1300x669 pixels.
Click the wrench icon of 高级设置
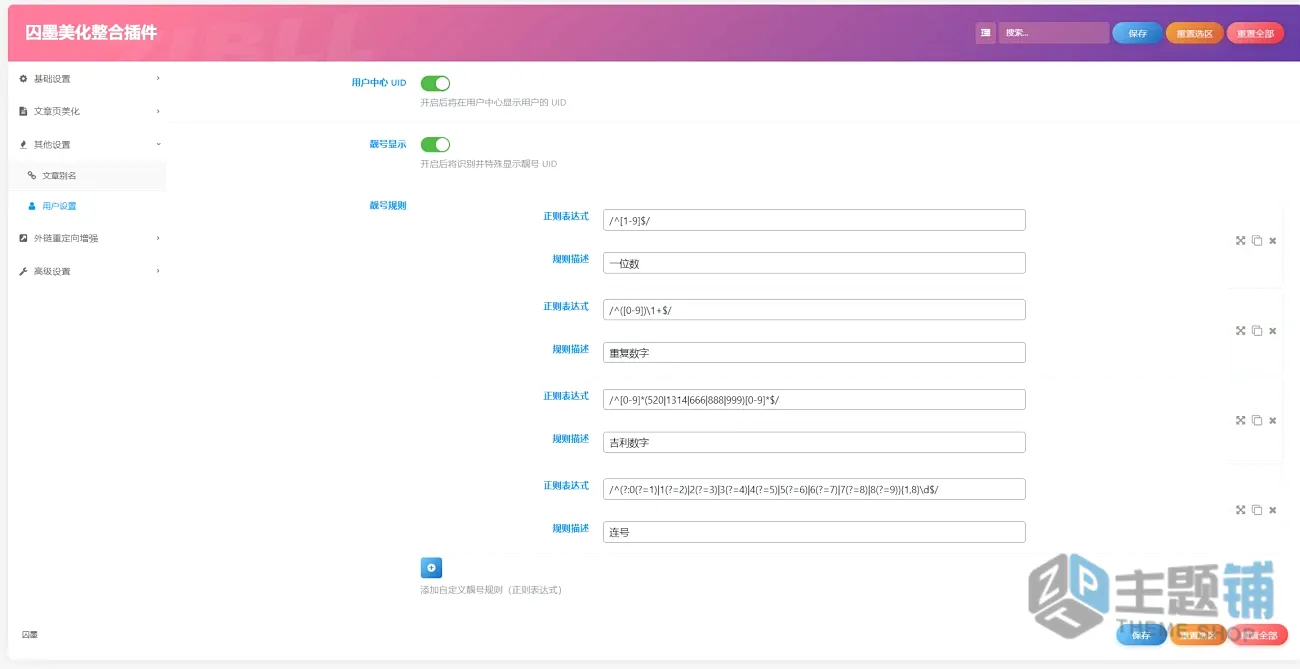(24, 272)
